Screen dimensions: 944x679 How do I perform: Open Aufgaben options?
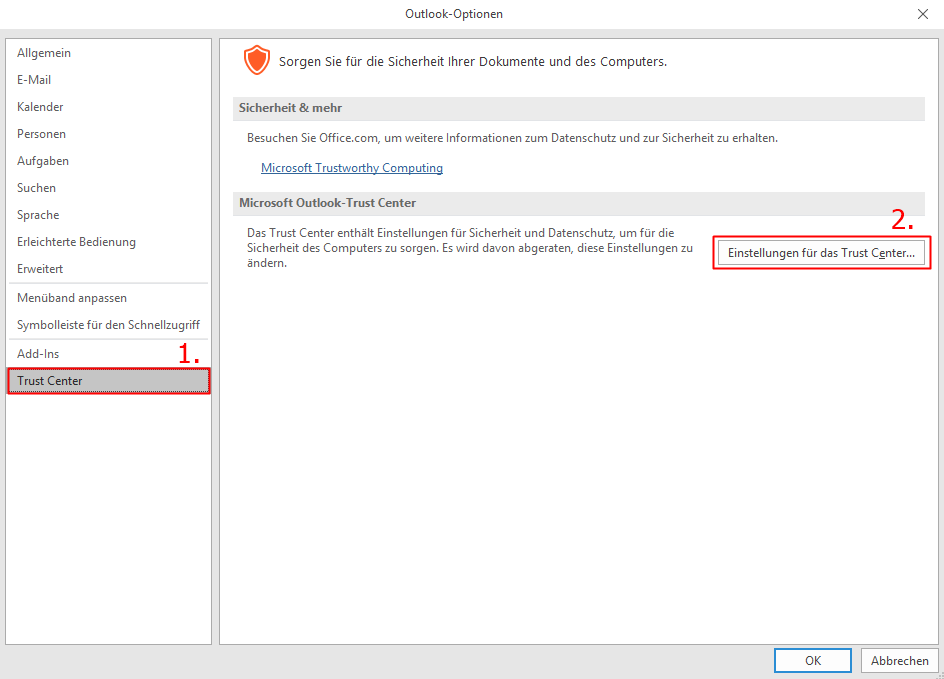(x=43, y=161)
